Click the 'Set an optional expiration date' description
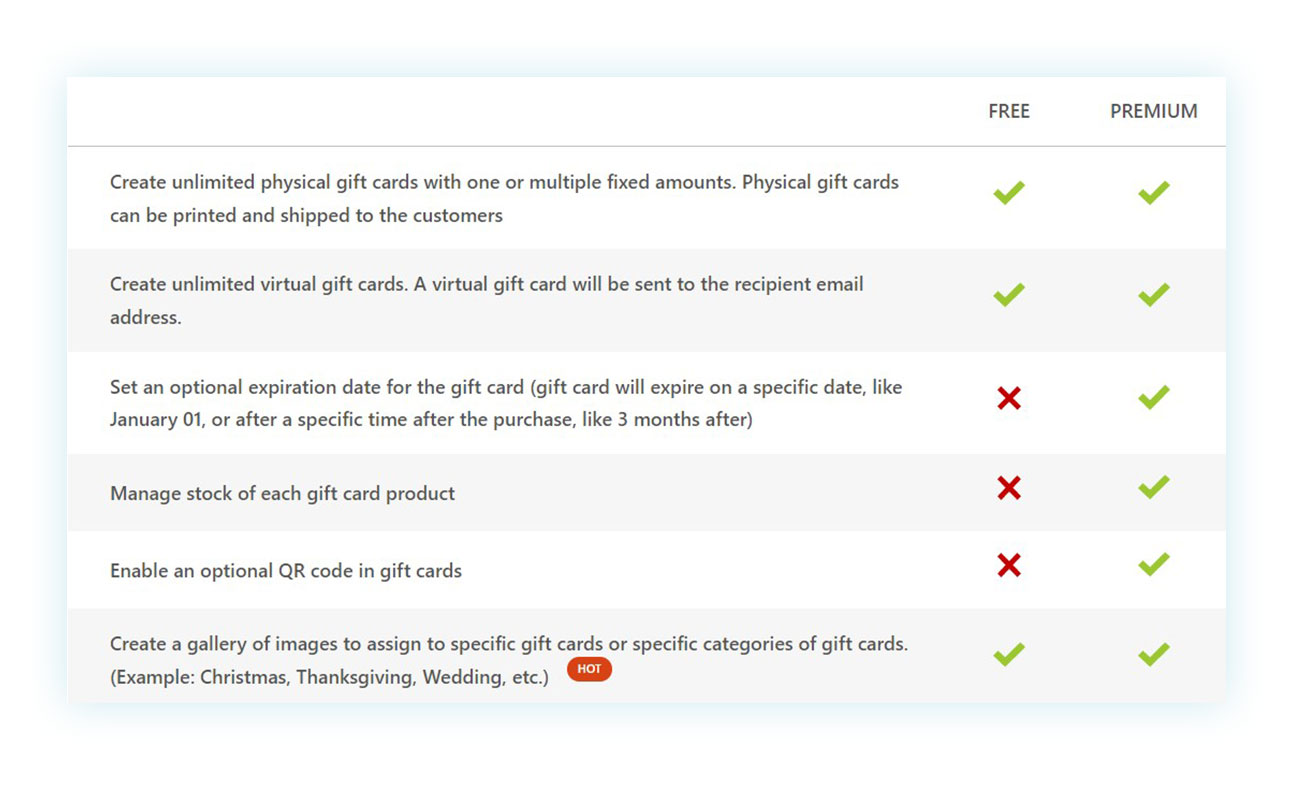The image size is (1300, 805). [506, 403]
